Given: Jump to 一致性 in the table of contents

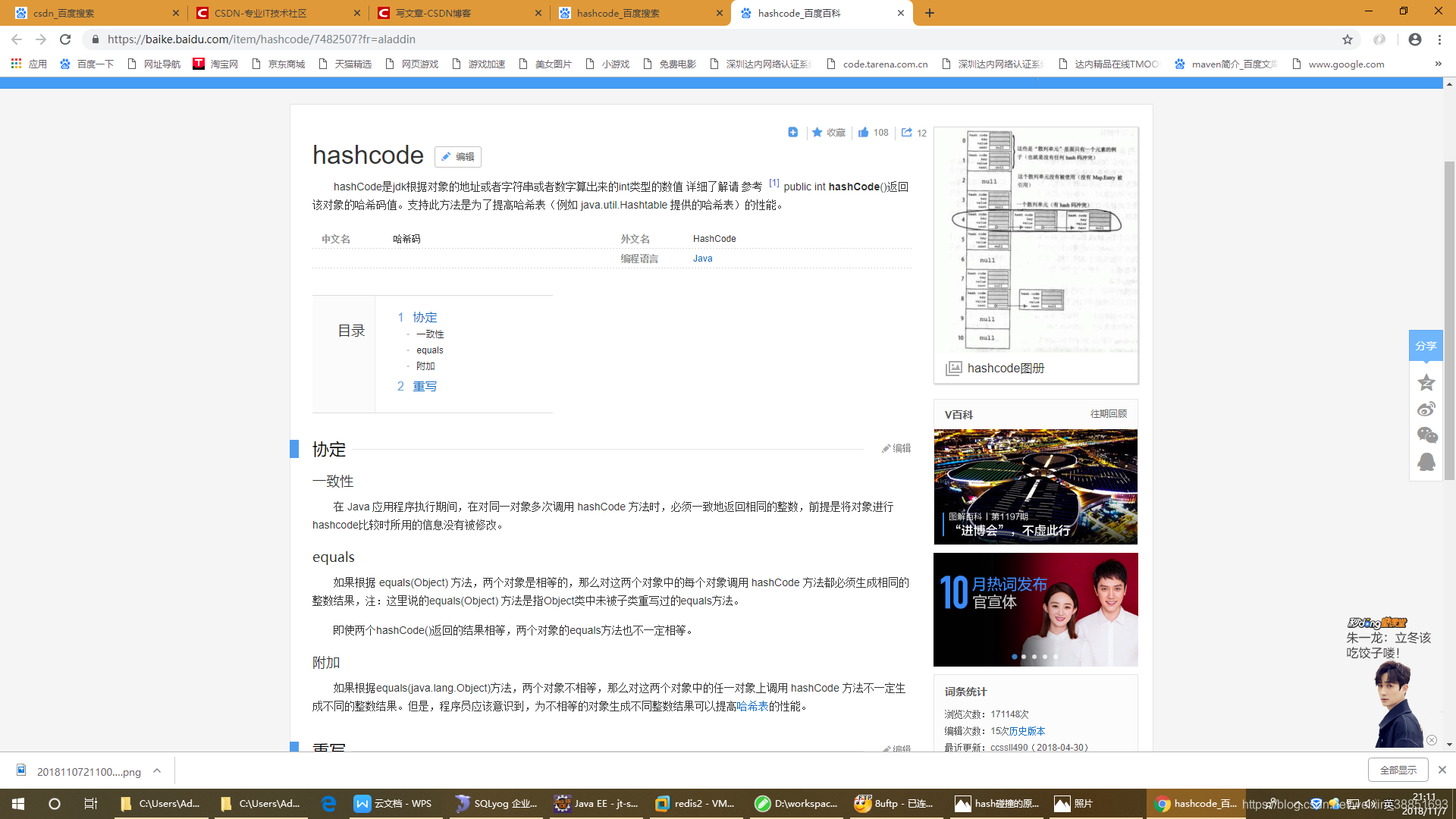Looking at the screenshot, I should pyautogui.click(x=430, y=334).
